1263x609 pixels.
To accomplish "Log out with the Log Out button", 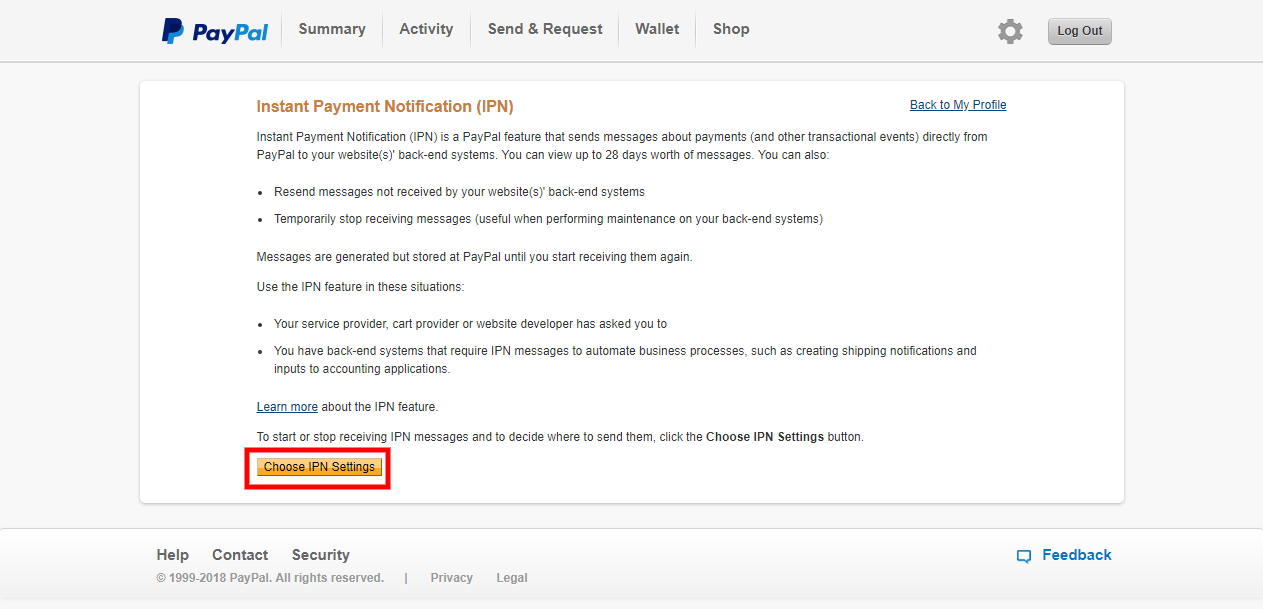I will [1080, 31].
